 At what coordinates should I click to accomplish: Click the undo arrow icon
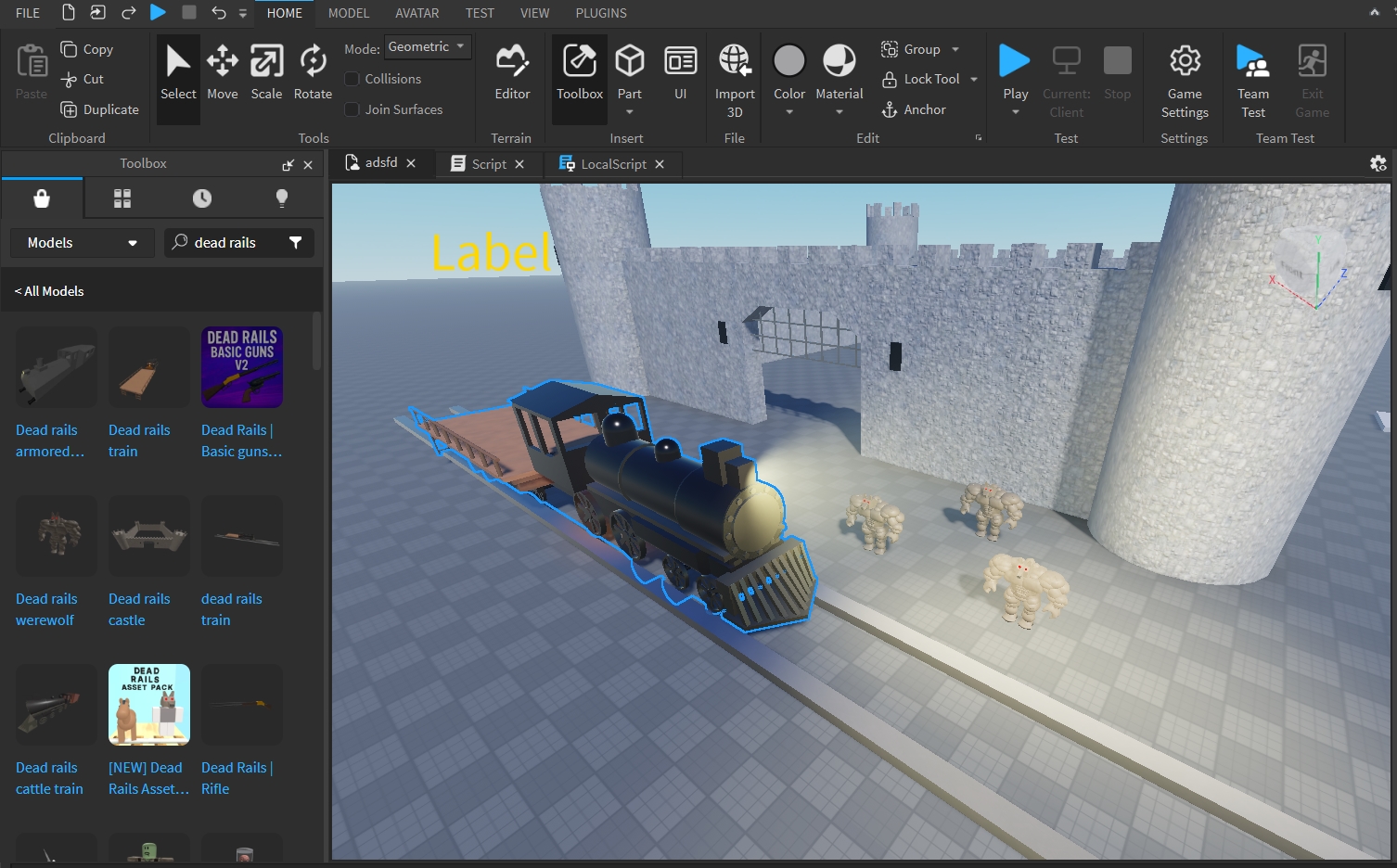tap(218, 12)
